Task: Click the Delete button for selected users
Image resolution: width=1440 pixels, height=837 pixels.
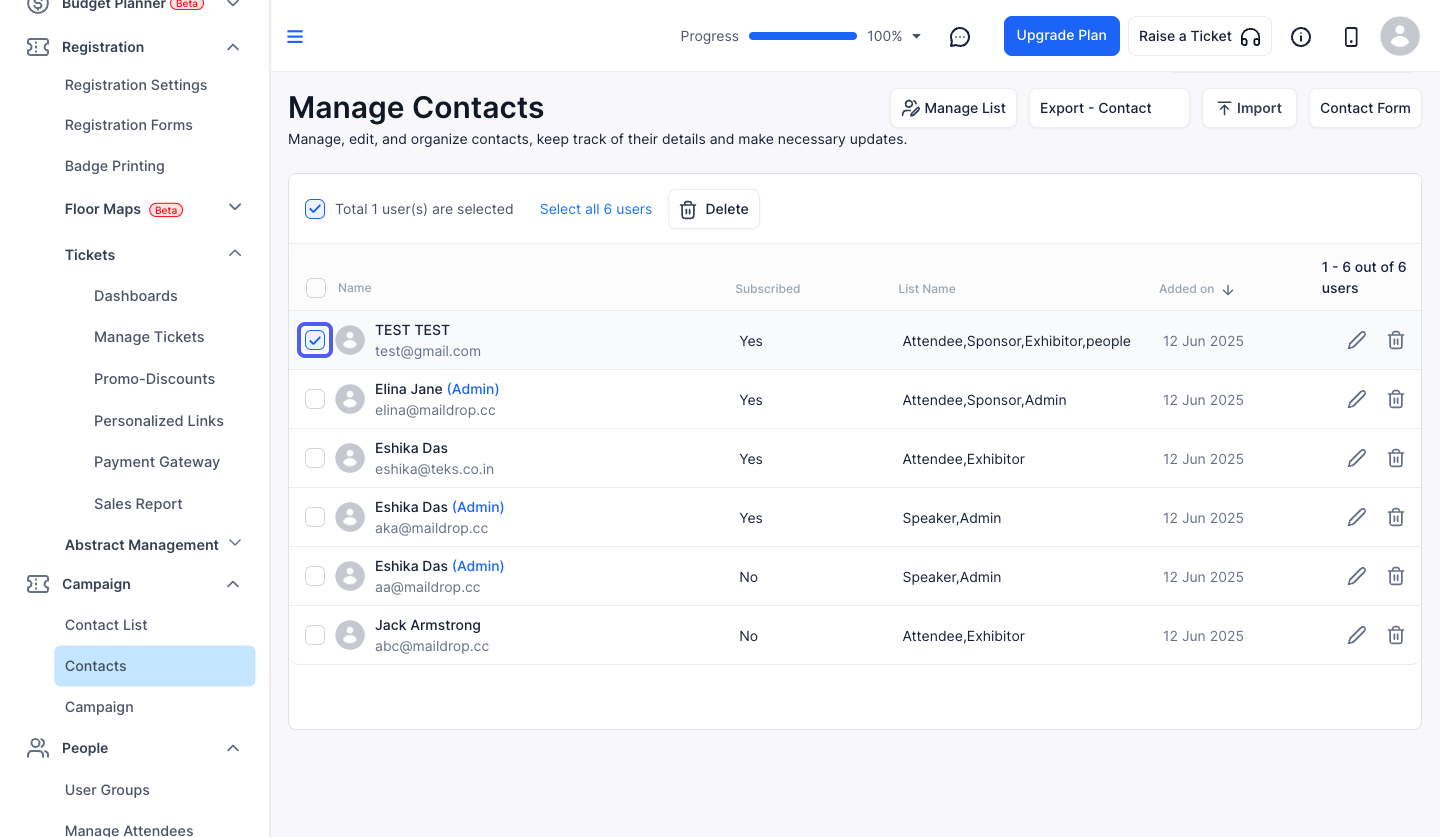Action: (714, 209)
